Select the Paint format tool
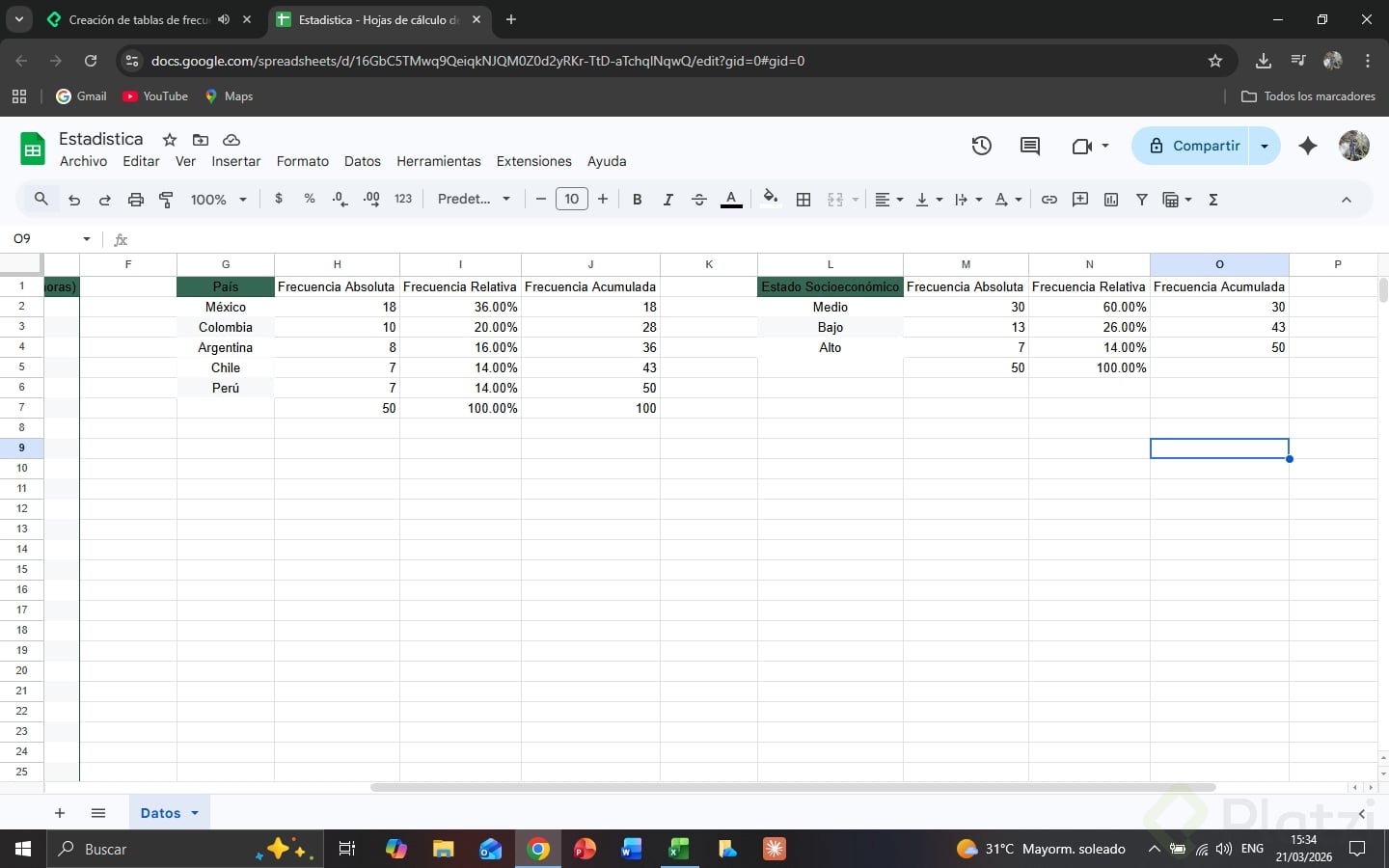The height and width of the screenshot is (868, 1389). tap(166, 200)
